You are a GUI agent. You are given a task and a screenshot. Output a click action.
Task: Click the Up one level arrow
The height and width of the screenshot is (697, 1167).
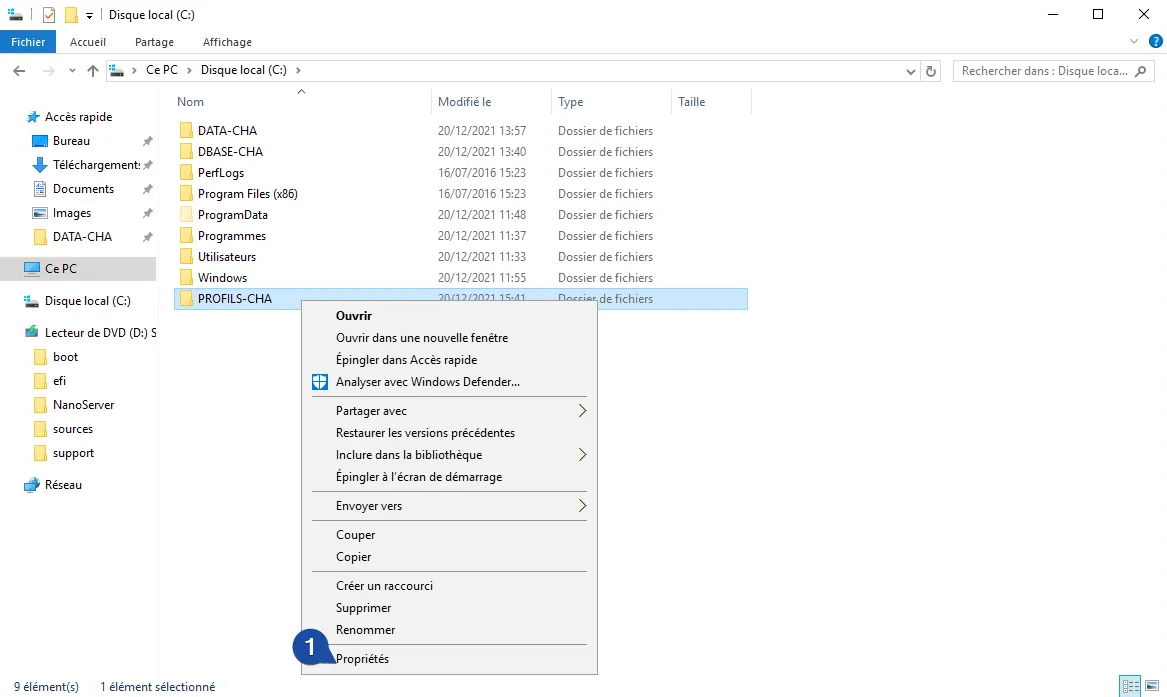pyautogui.click(x=93, y=71)
